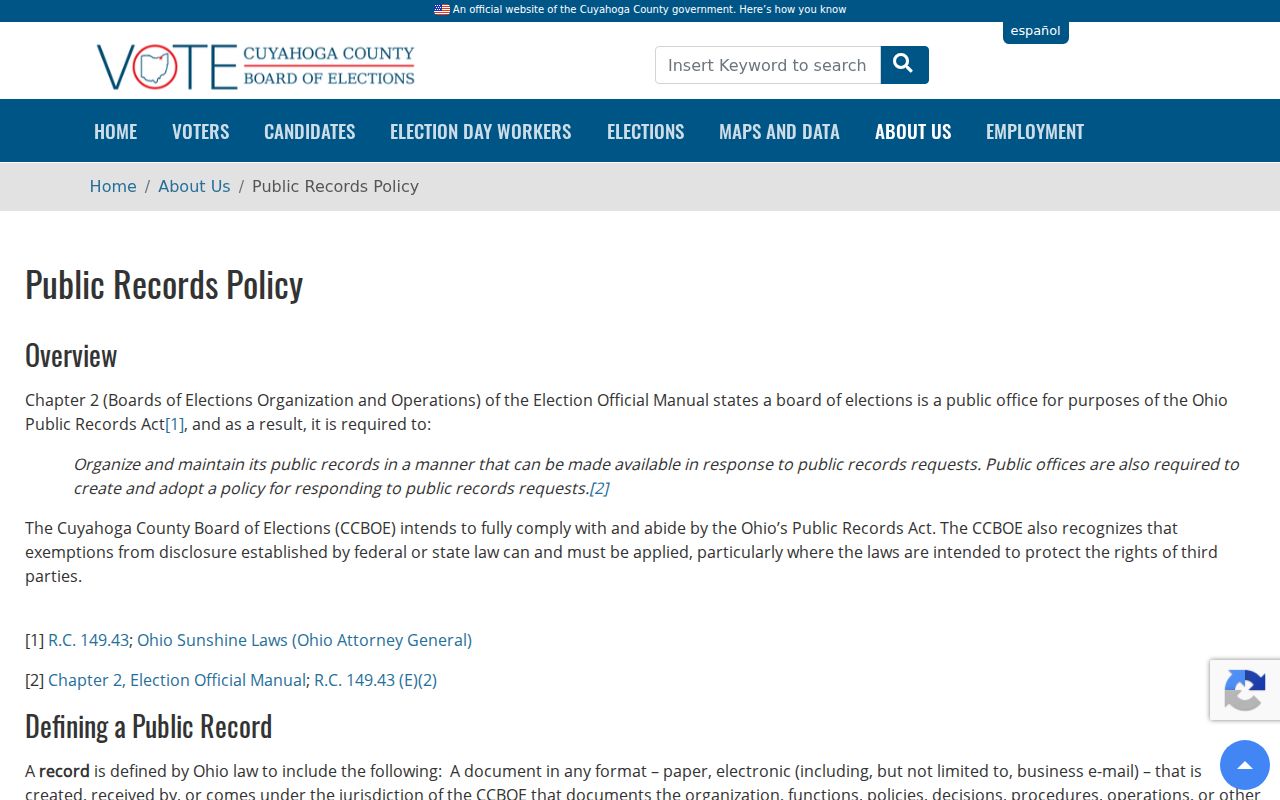The width and height of the screenshot is (1280, 800).
Task: Open the HOME menu item
Action: click(116, 131)
